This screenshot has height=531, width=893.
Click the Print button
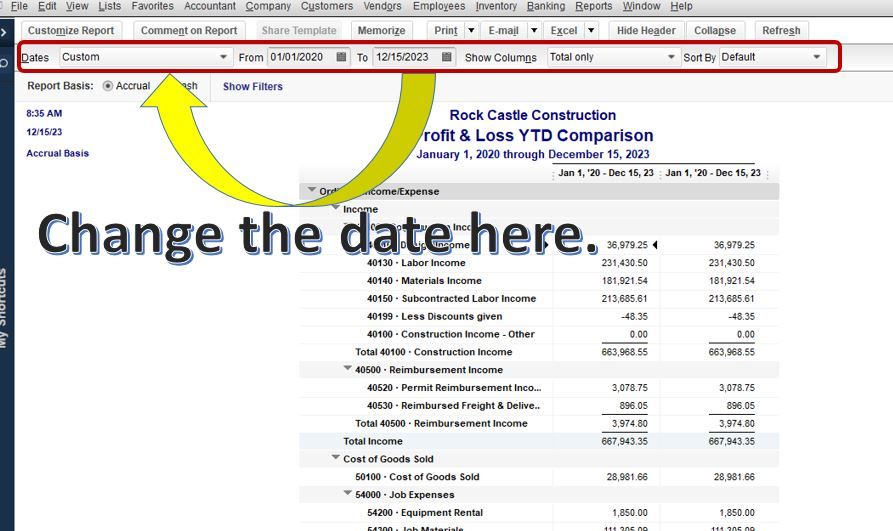point(446,30)
